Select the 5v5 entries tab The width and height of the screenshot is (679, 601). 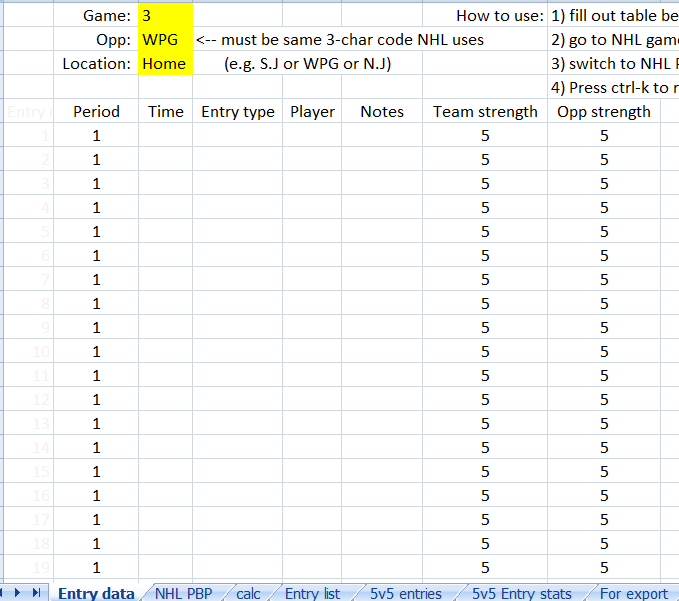405,593
